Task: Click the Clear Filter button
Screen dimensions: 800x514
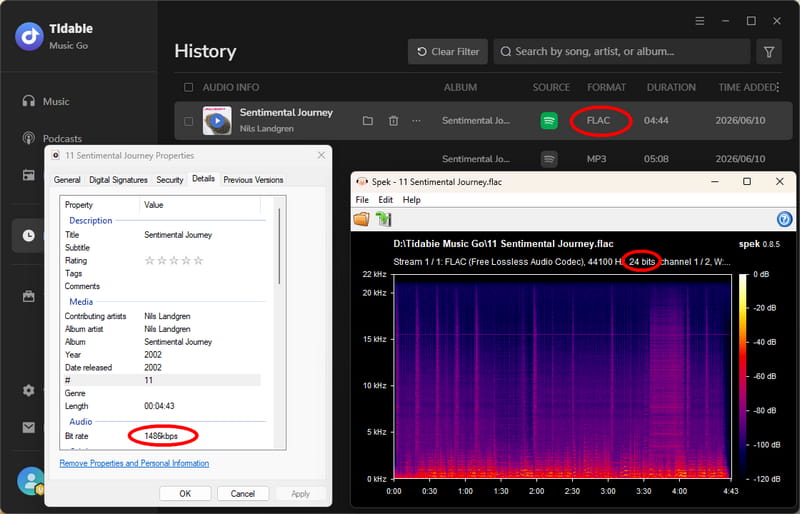Action: (x=448, y=52)
